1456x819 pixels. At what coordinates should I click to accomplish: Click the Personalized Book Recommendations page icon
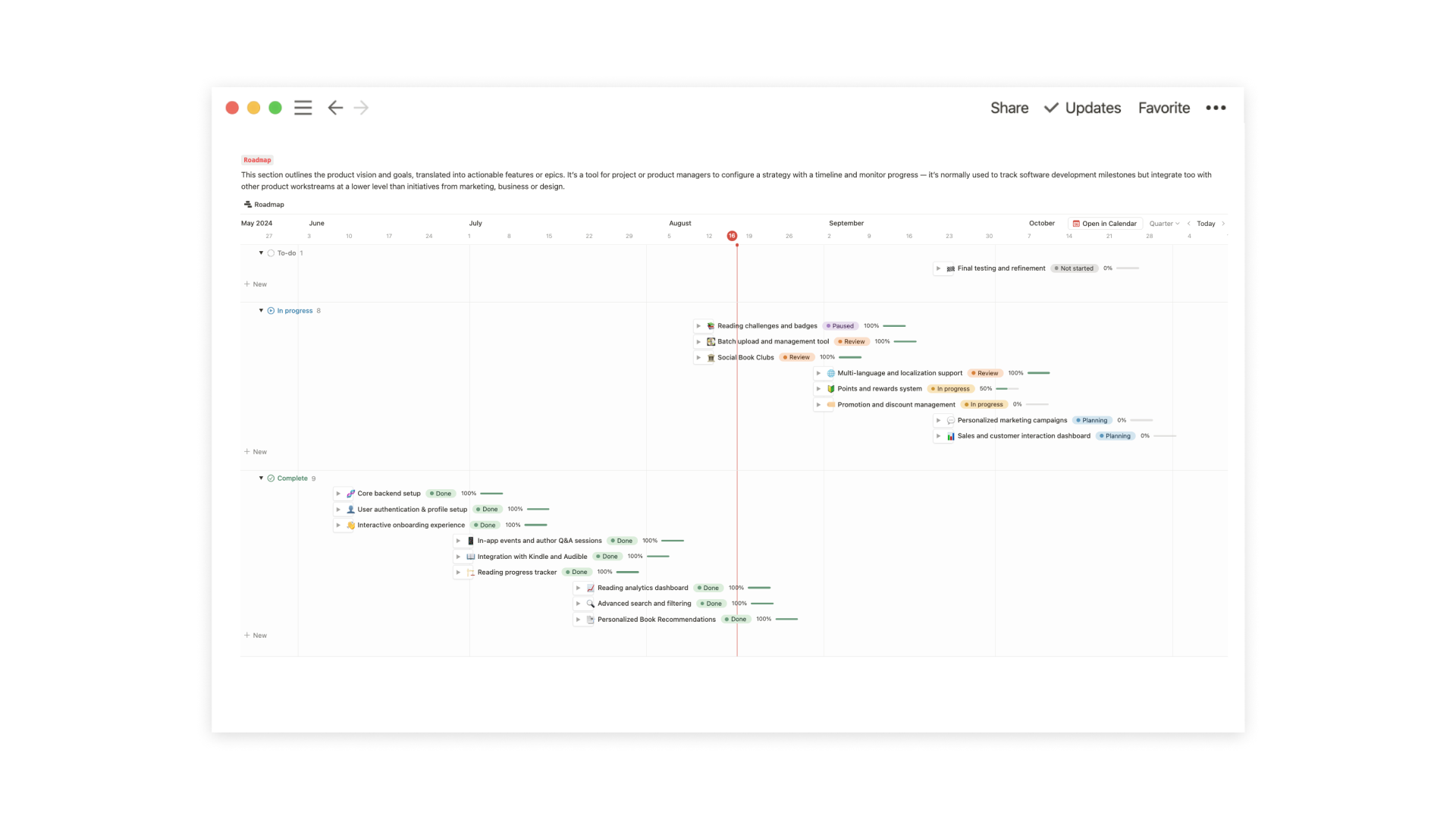click(590, 620)
